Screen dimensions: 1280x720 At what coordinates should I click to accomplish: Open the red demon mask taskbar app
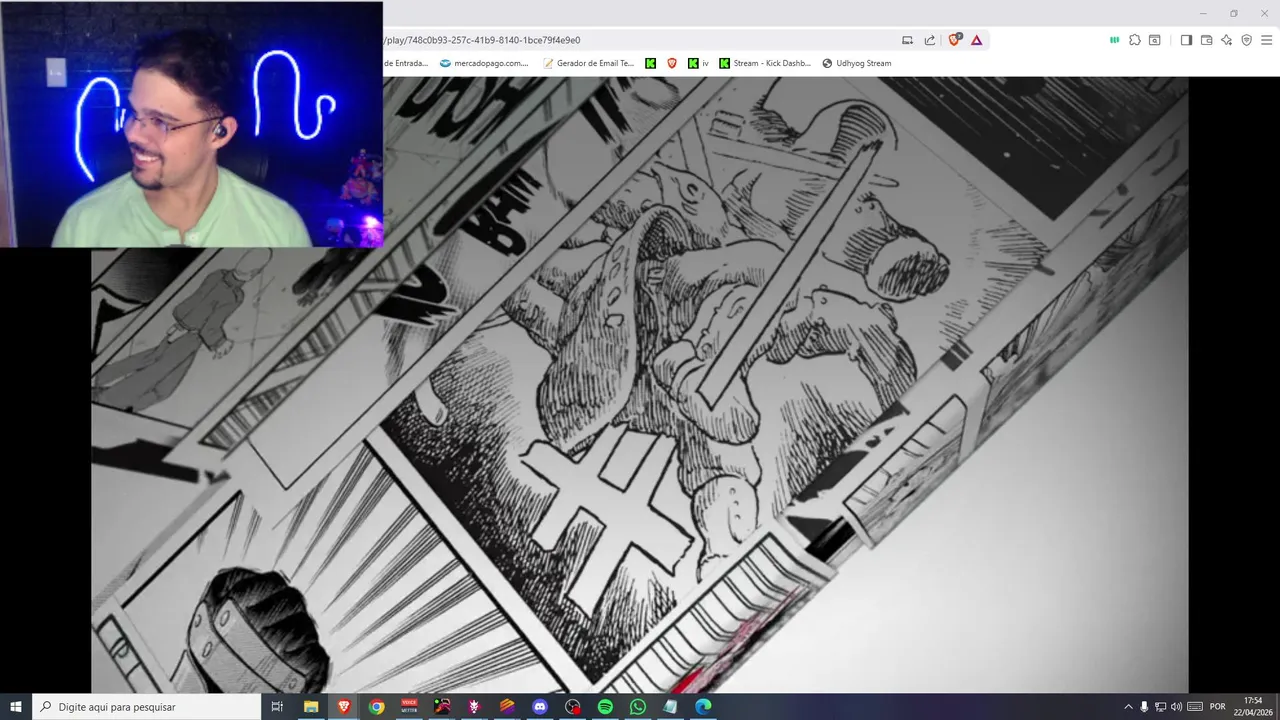click(474, 707)
